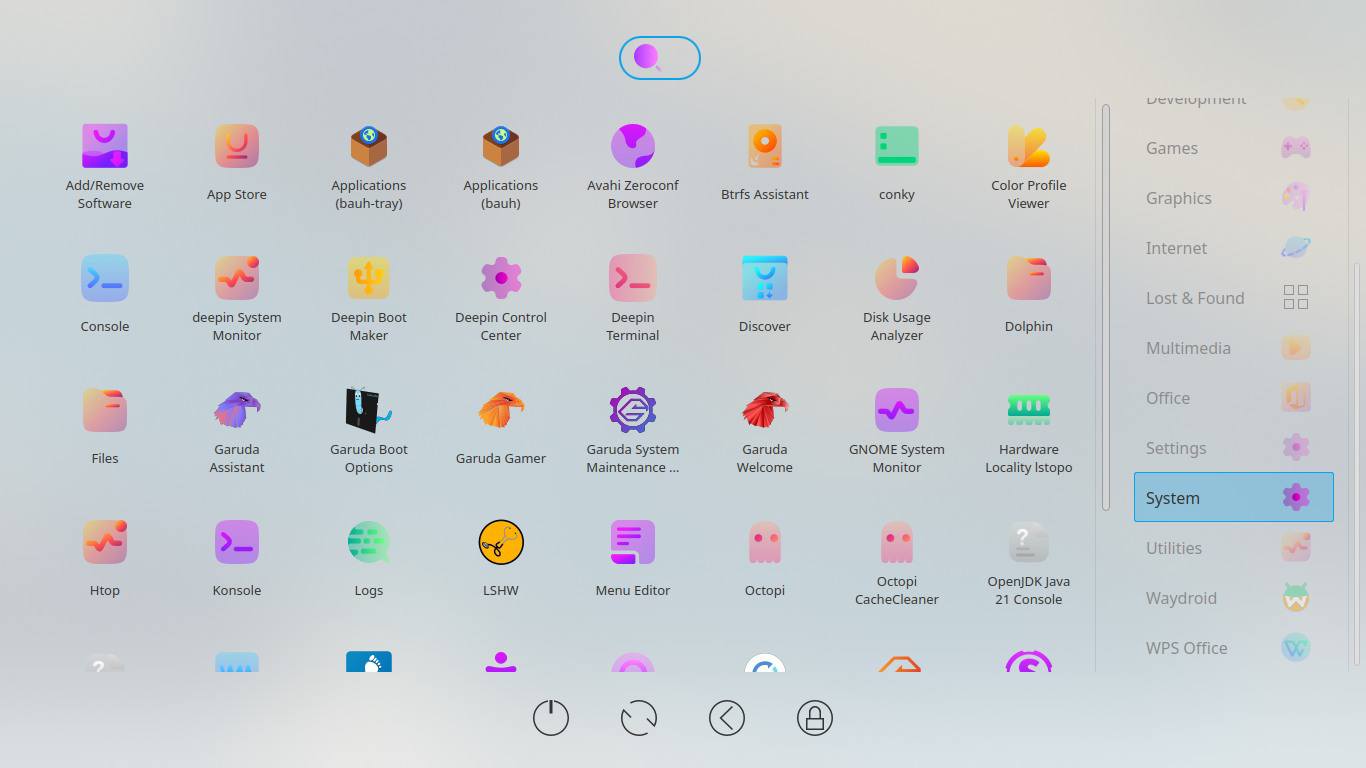Open Garuda Gamer
The width and height of the screenshot is (1366, 768).
[x=501, y=429]
